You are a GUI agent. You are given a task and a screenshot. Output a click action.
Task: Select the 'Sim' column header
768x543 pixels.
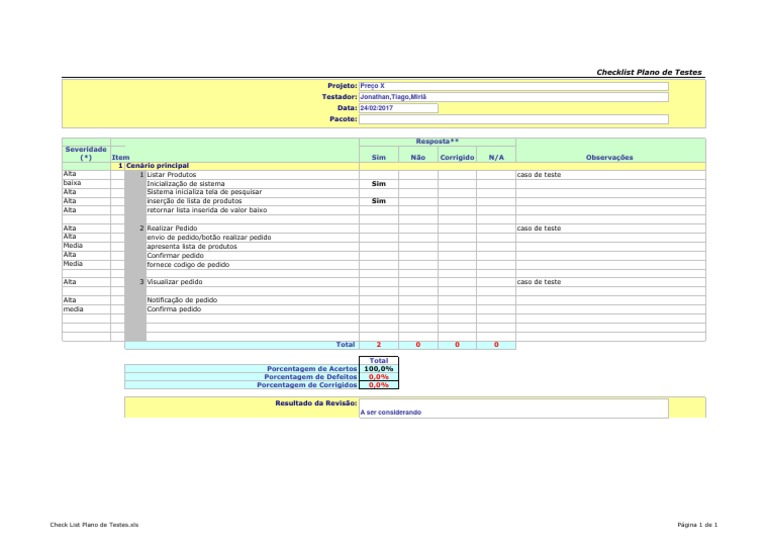(x=379, y=158)
